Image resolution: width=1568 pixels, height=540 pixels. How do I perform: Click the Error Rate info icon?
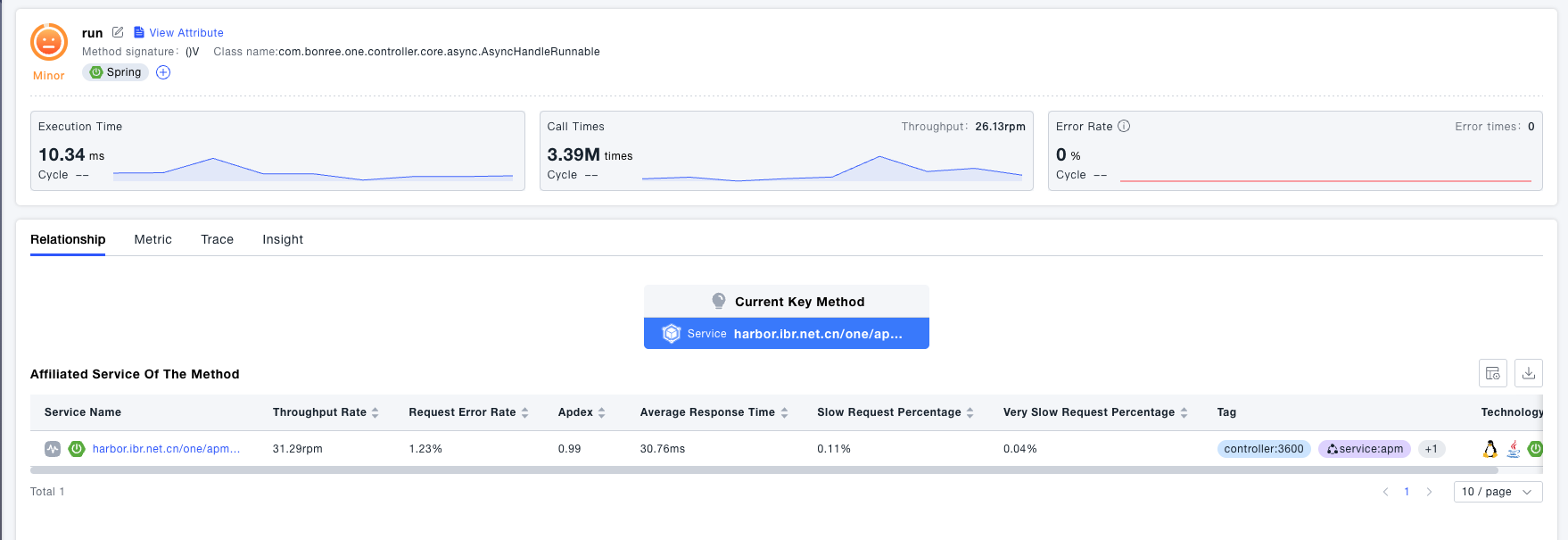1124,126
